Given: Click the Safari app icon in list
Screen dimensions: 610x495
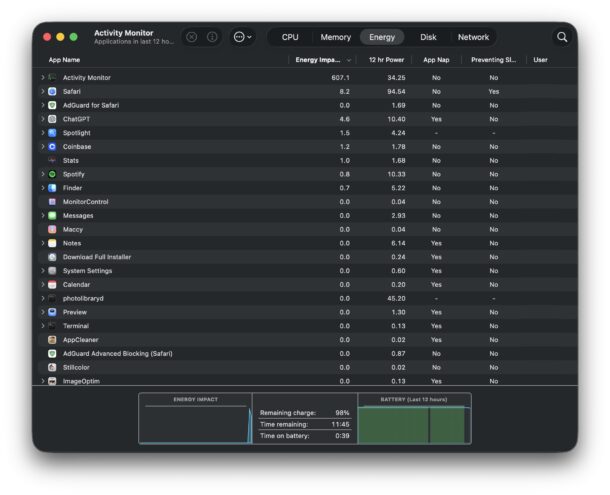Looking at the screenshot, I should [x=52, y=91].
